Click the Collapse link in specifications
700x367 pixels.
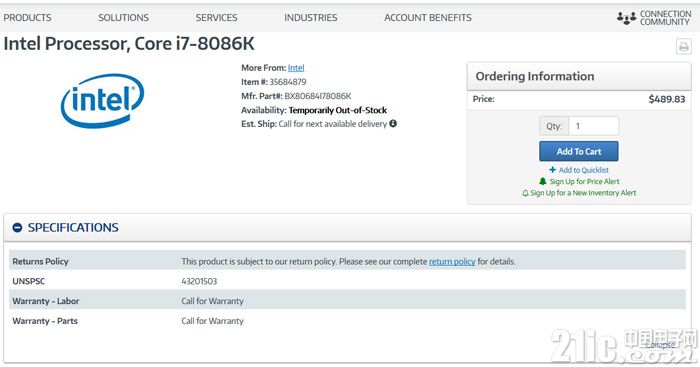(x=660, y=345)
